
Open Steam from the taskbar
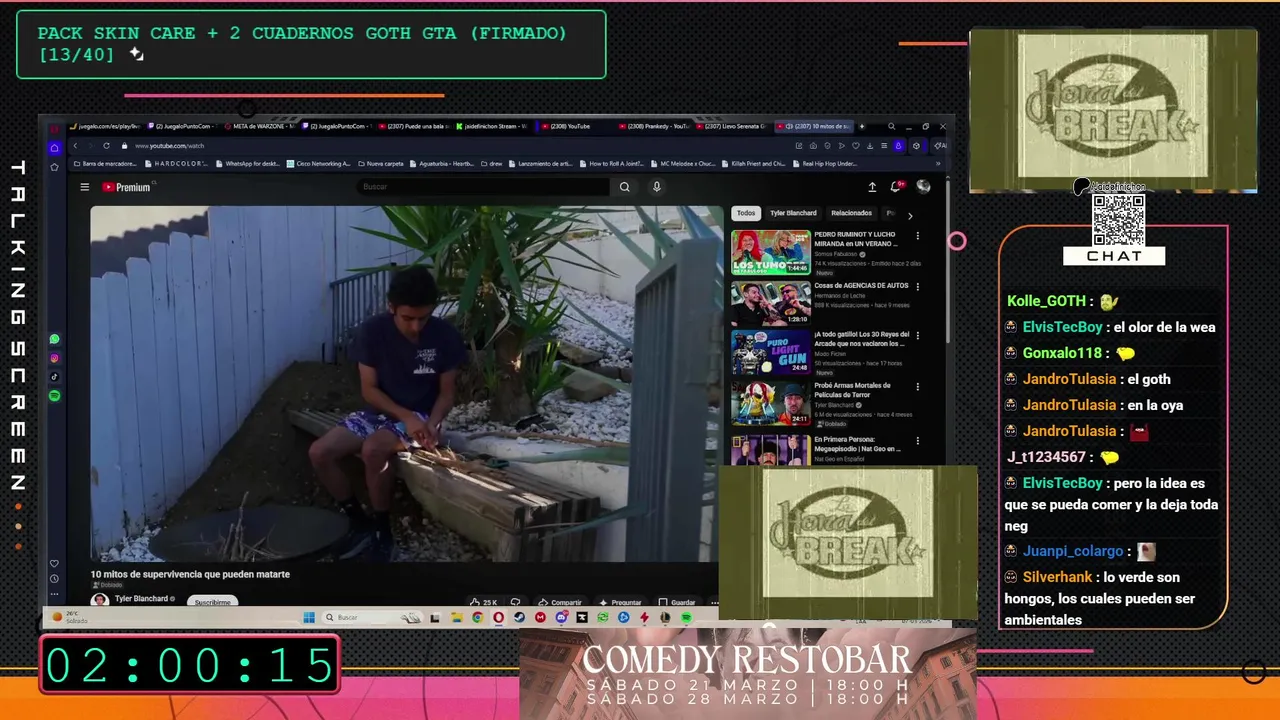(x=519, y=618)
